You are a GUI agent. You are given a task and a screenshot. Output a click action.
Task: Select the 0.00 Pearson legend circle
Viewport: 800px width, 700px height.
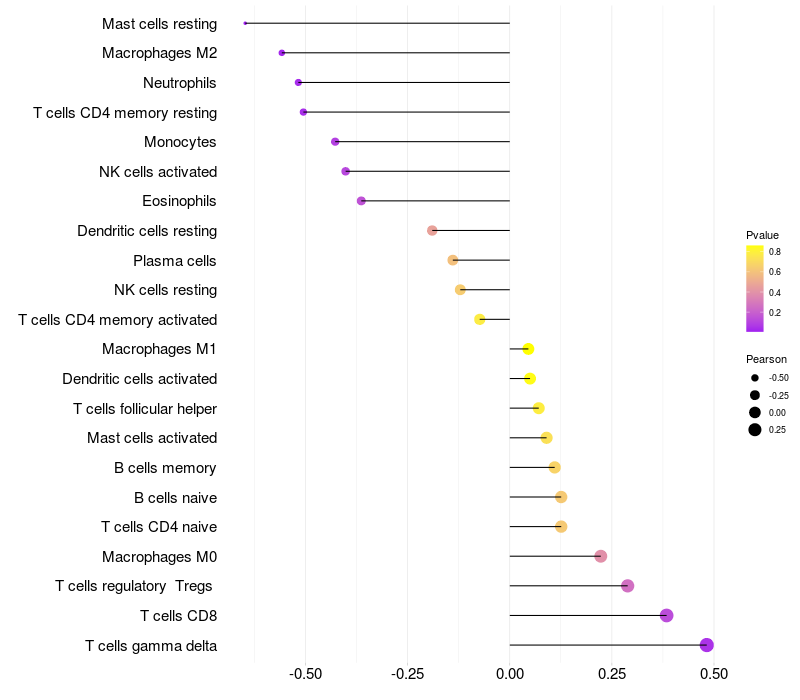[755, 412]
